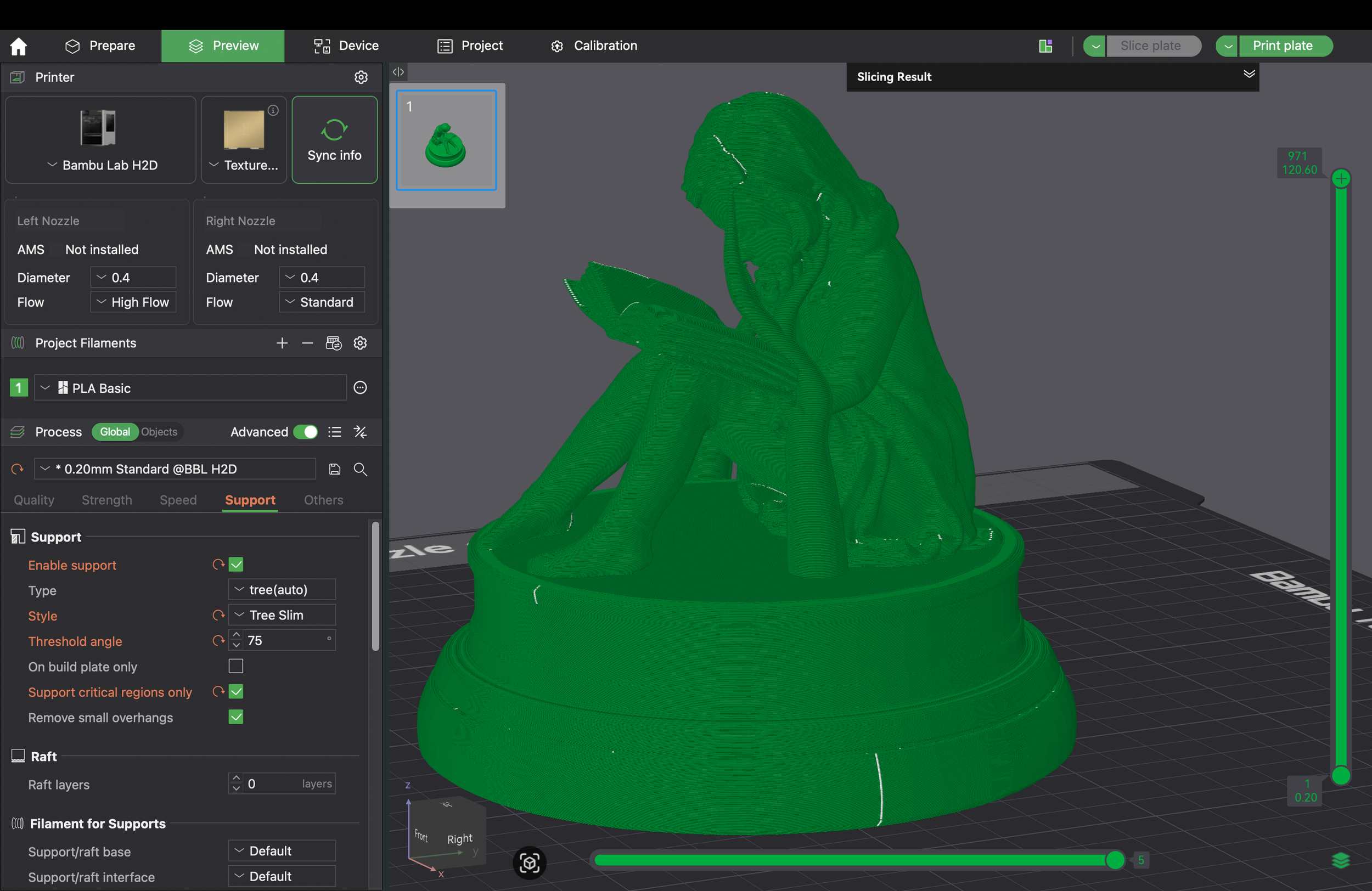Open left nozzle Flow dropdown
This screenshot has width=1372, height=891.
[133, 302]
